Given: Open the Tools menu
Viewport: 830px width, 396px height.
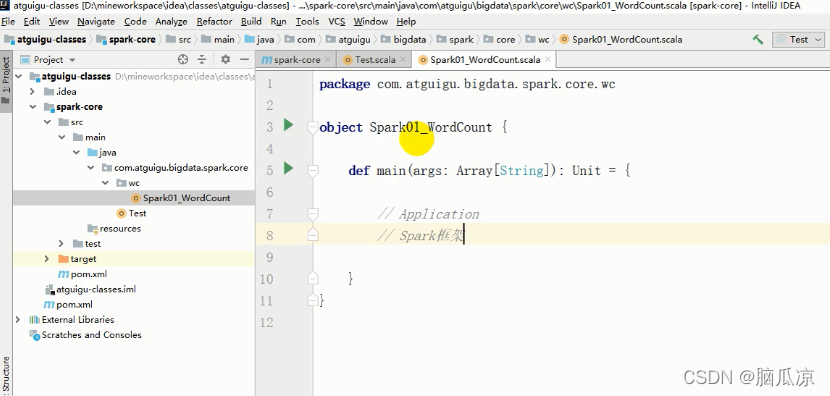Looking at the screenshot, I should [307, 22].
